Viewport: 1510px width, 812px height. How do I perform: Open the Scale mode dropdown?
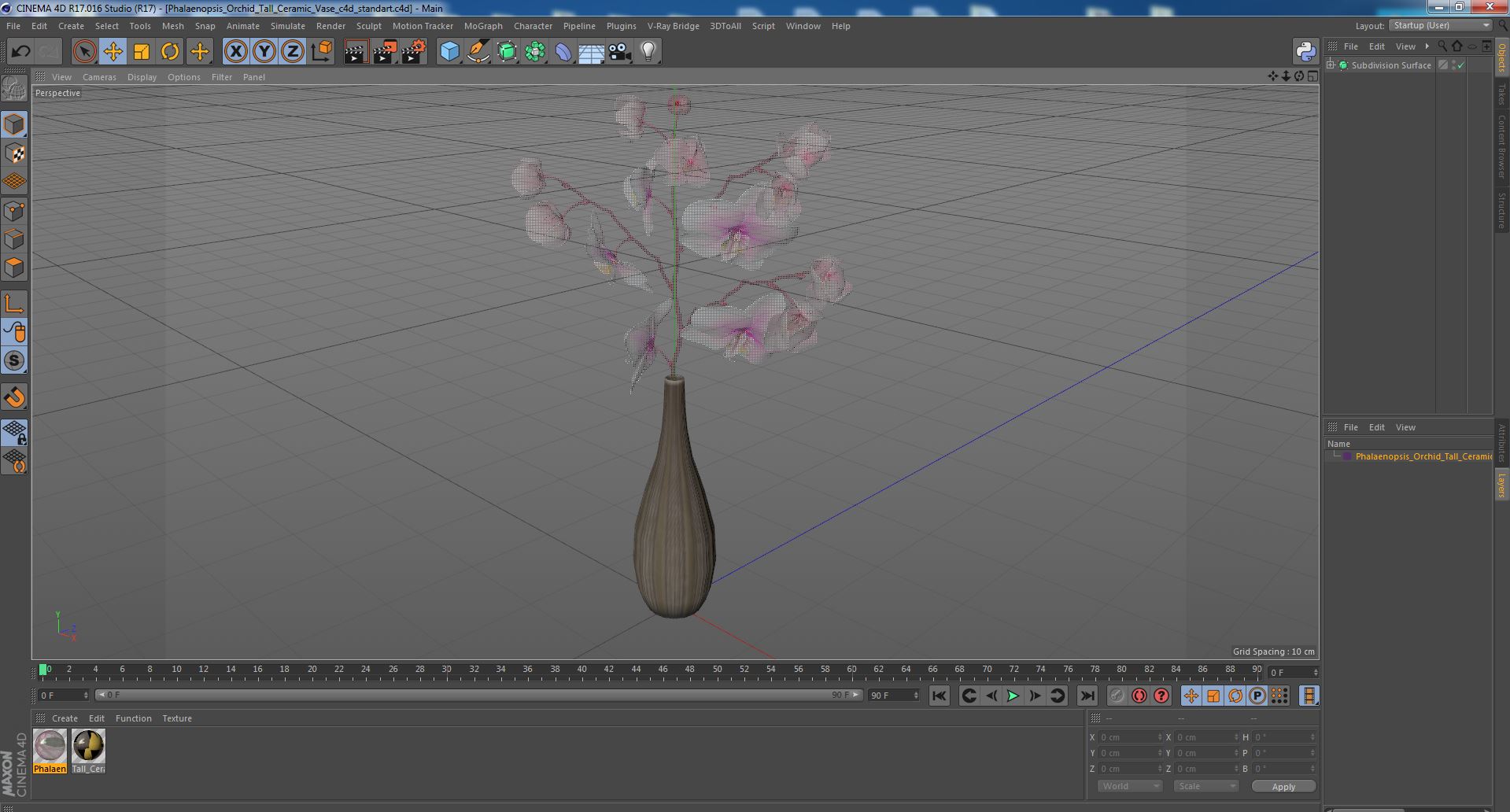click(1205, 786)
